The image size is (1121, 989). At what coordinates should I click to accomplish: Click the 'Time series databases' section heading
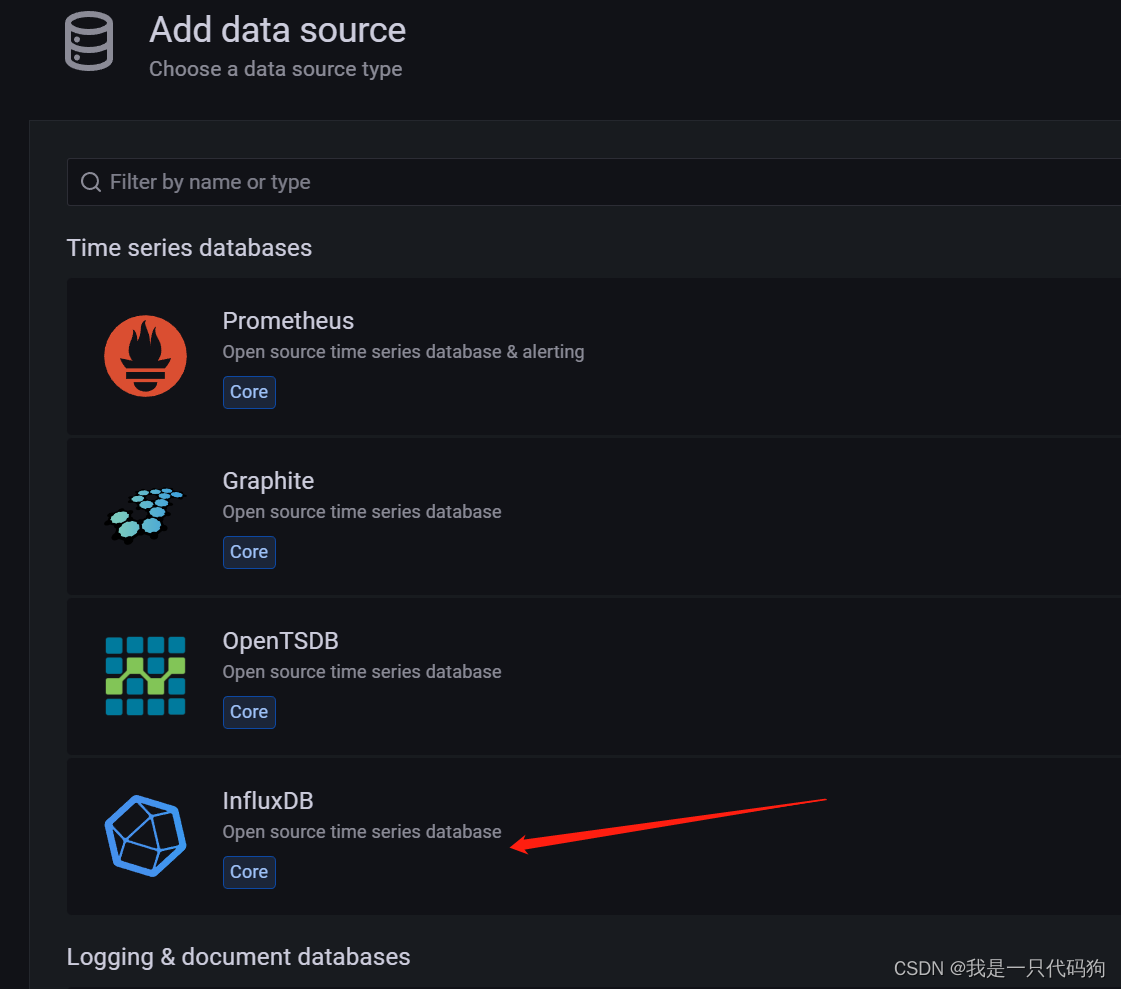click(189, 248)
